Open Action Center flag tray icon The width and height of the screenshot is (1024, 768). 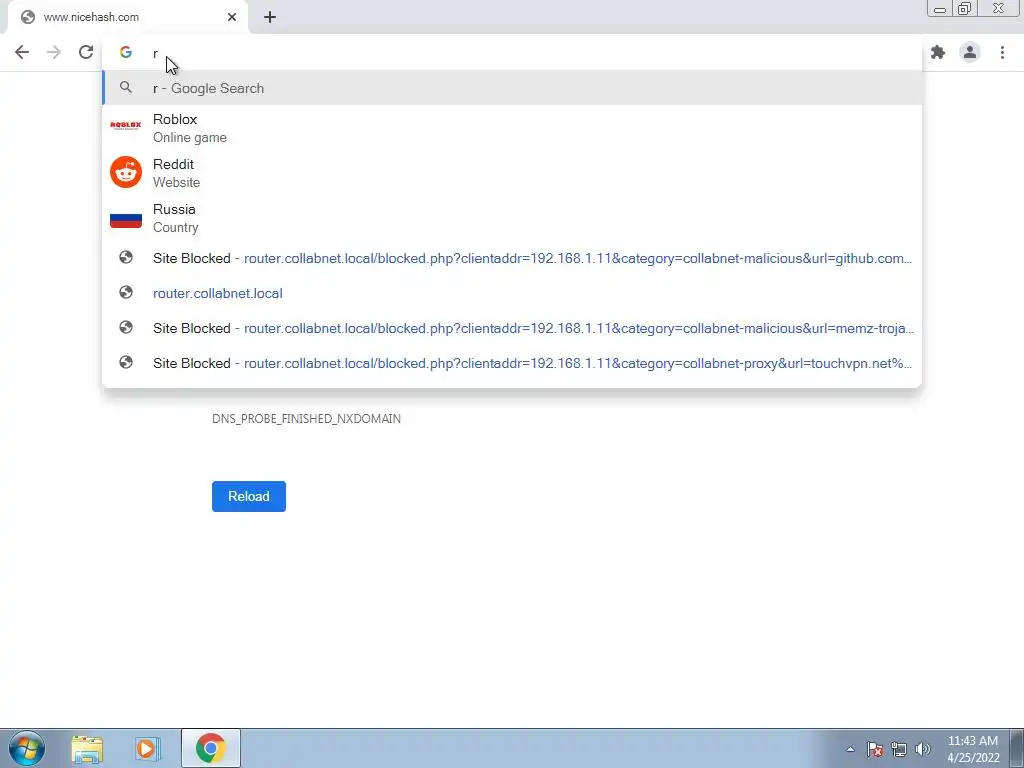(875, 749)
